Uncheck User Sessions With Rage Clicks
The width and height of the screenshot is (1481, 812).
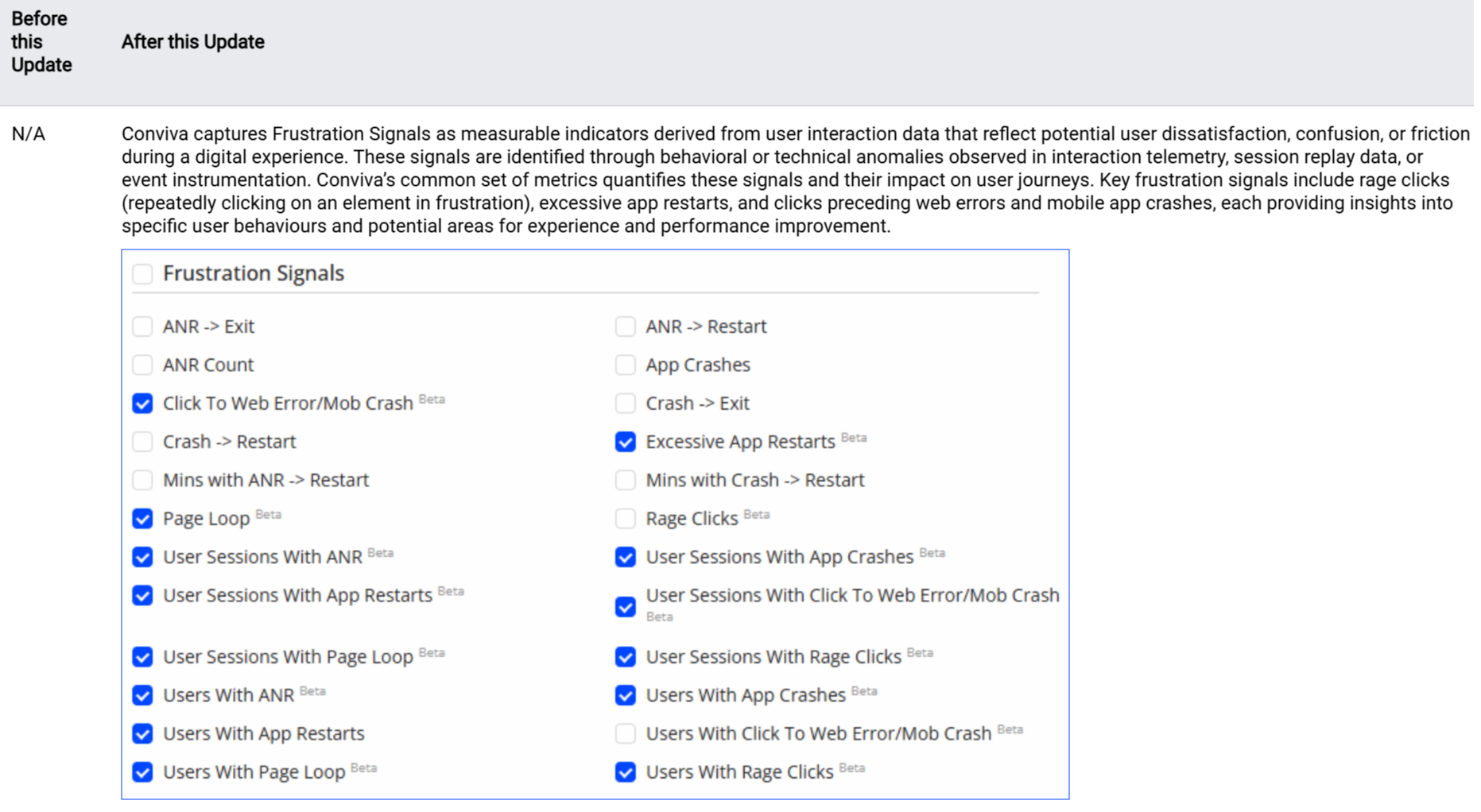(625, 657)
